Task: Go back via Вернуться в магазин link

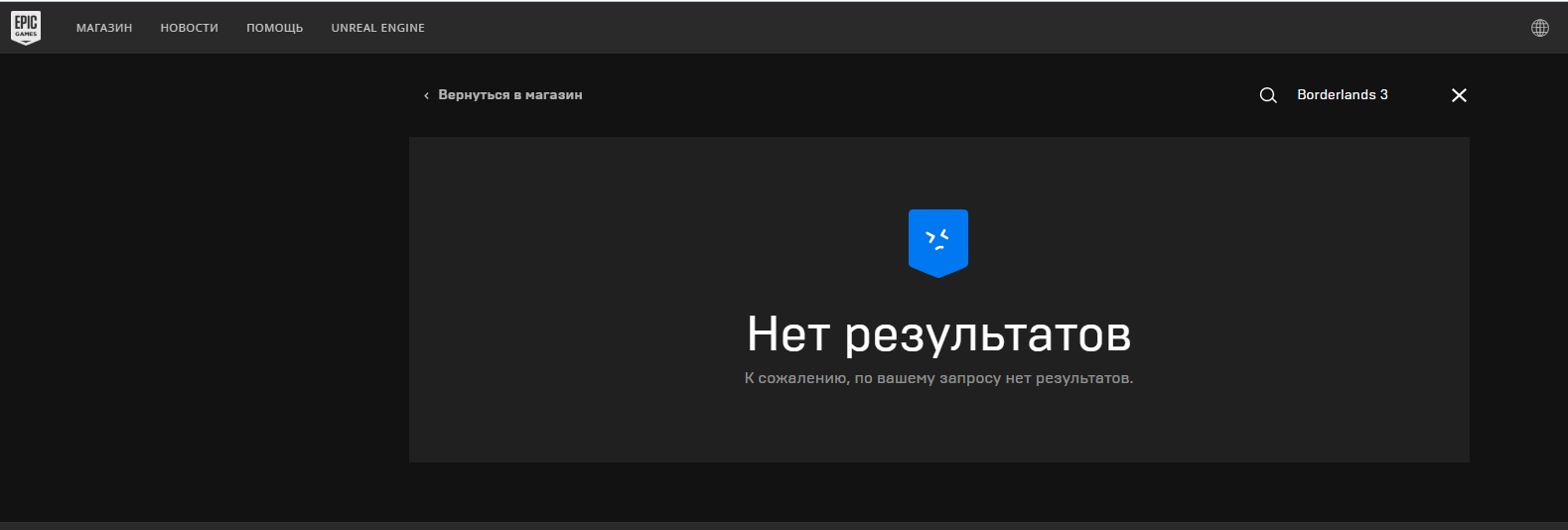Action: pyautogui.click(x=503, y=95)
